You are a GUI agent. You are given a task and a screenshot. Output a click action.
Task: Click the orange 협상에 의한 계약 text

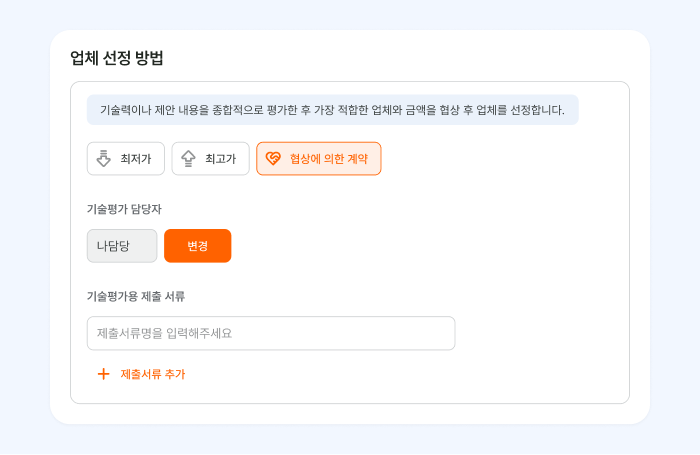point(329,159)
